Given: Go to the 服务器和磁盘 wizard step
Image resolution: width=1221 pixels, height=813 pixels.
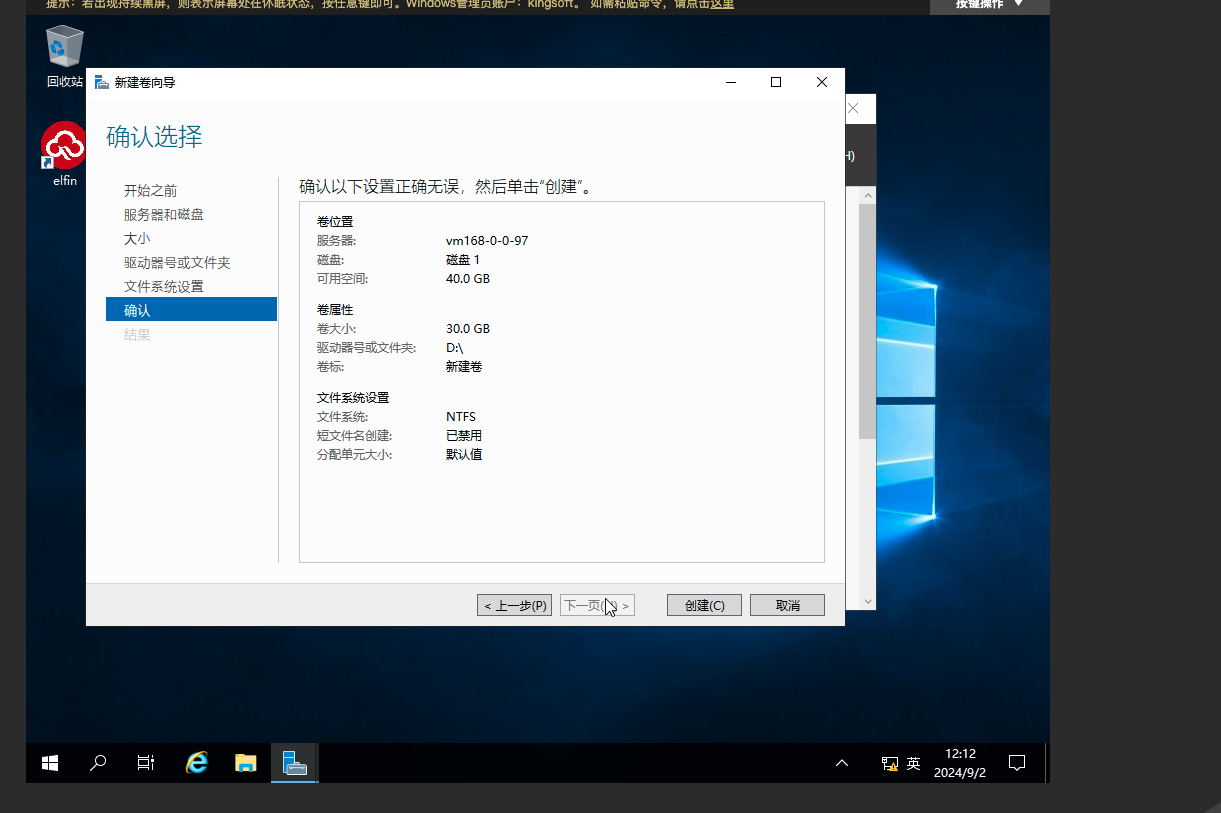Looking at the screenshot, I should click(x=164, y=215).
